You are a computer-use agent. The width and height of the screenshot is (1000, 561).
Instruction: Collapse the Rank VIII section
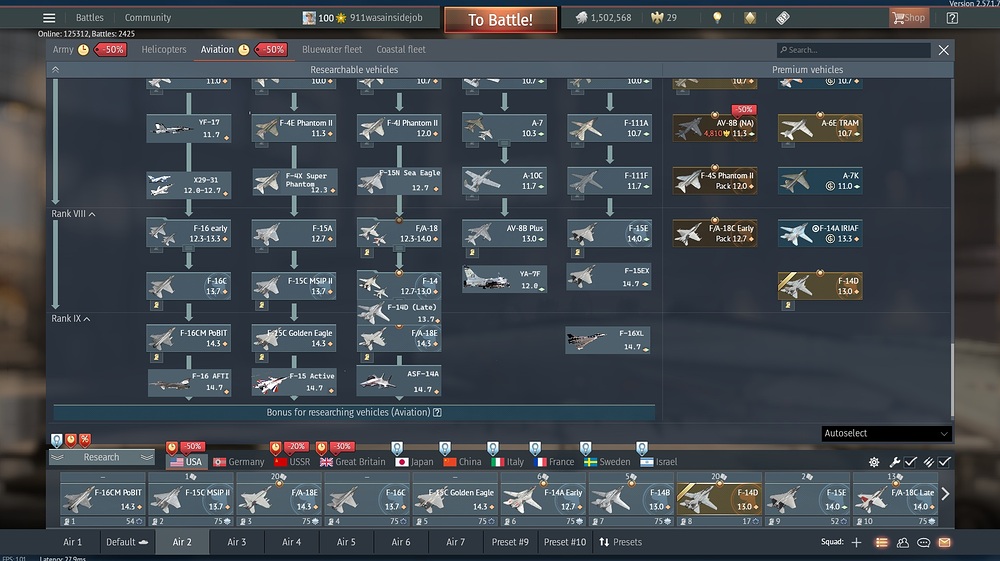tap(73, 214)
